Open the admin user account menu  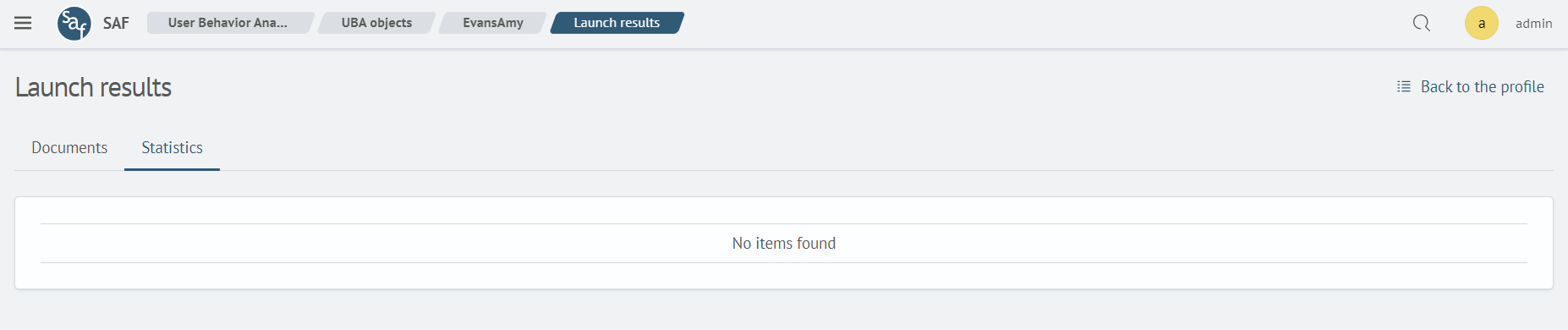coord(1533,24)
